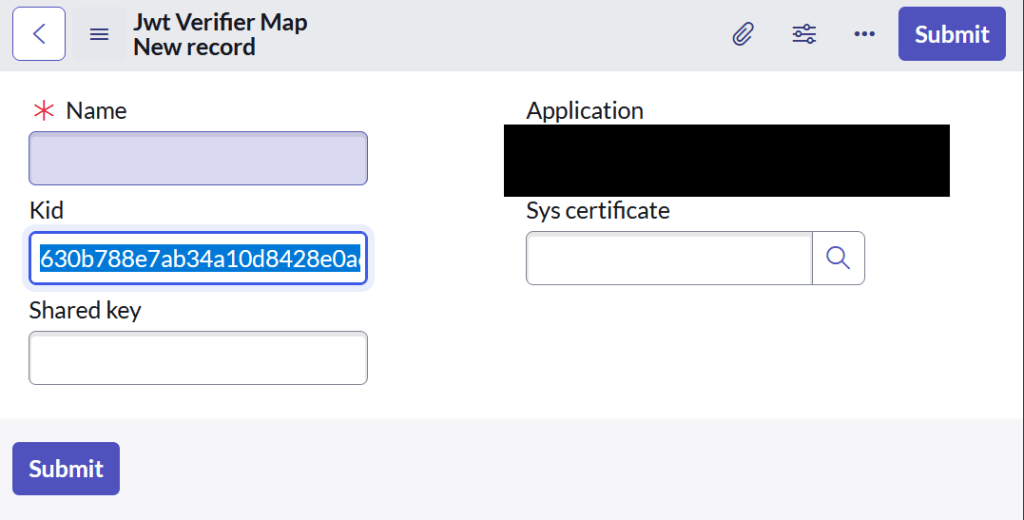Click the paperclip attachments icon

coord(742,34)
